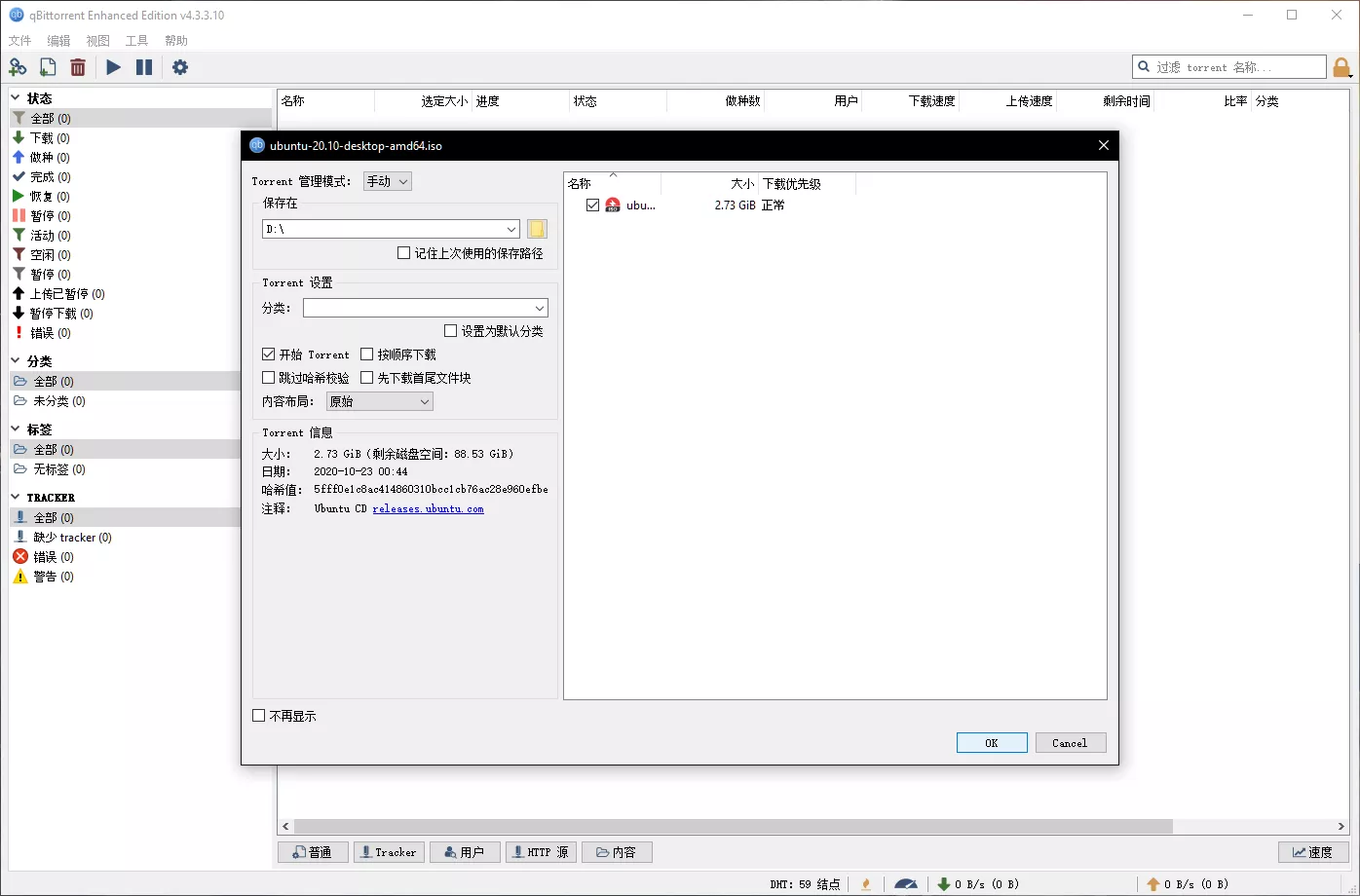Open options via the gear toolbar icon

(180, 67)
